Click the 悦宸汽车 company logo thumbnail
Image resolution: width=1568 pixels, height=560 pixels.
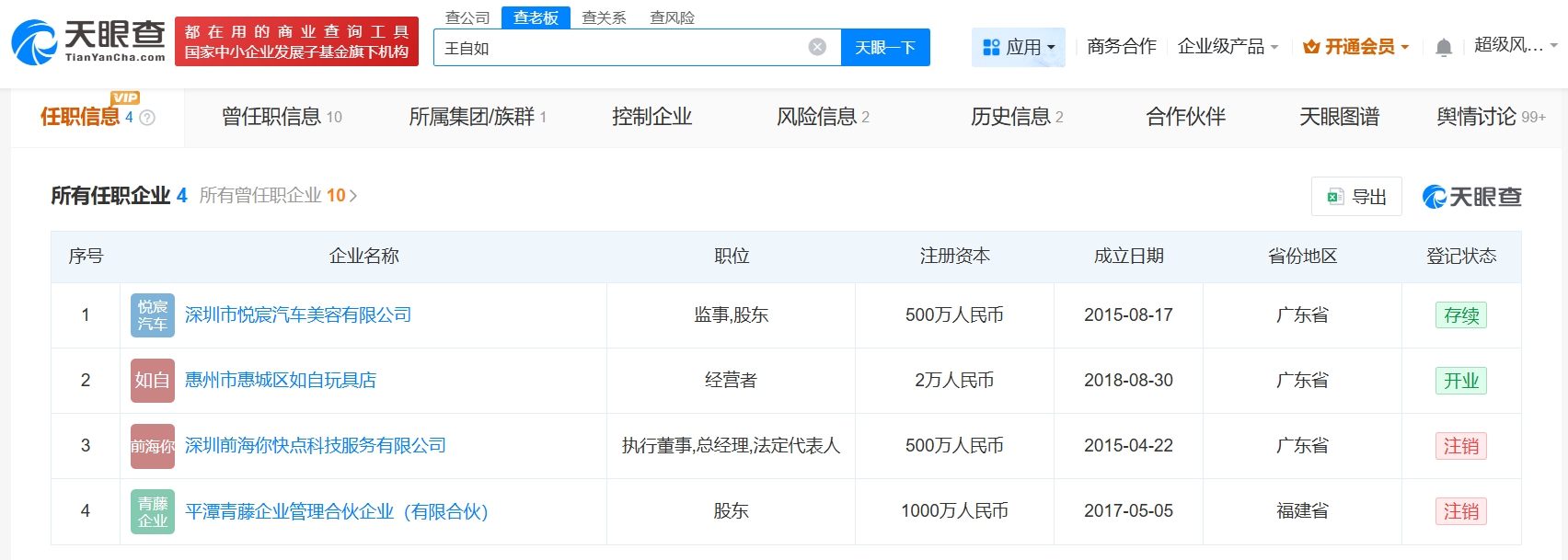click(152, 315)
